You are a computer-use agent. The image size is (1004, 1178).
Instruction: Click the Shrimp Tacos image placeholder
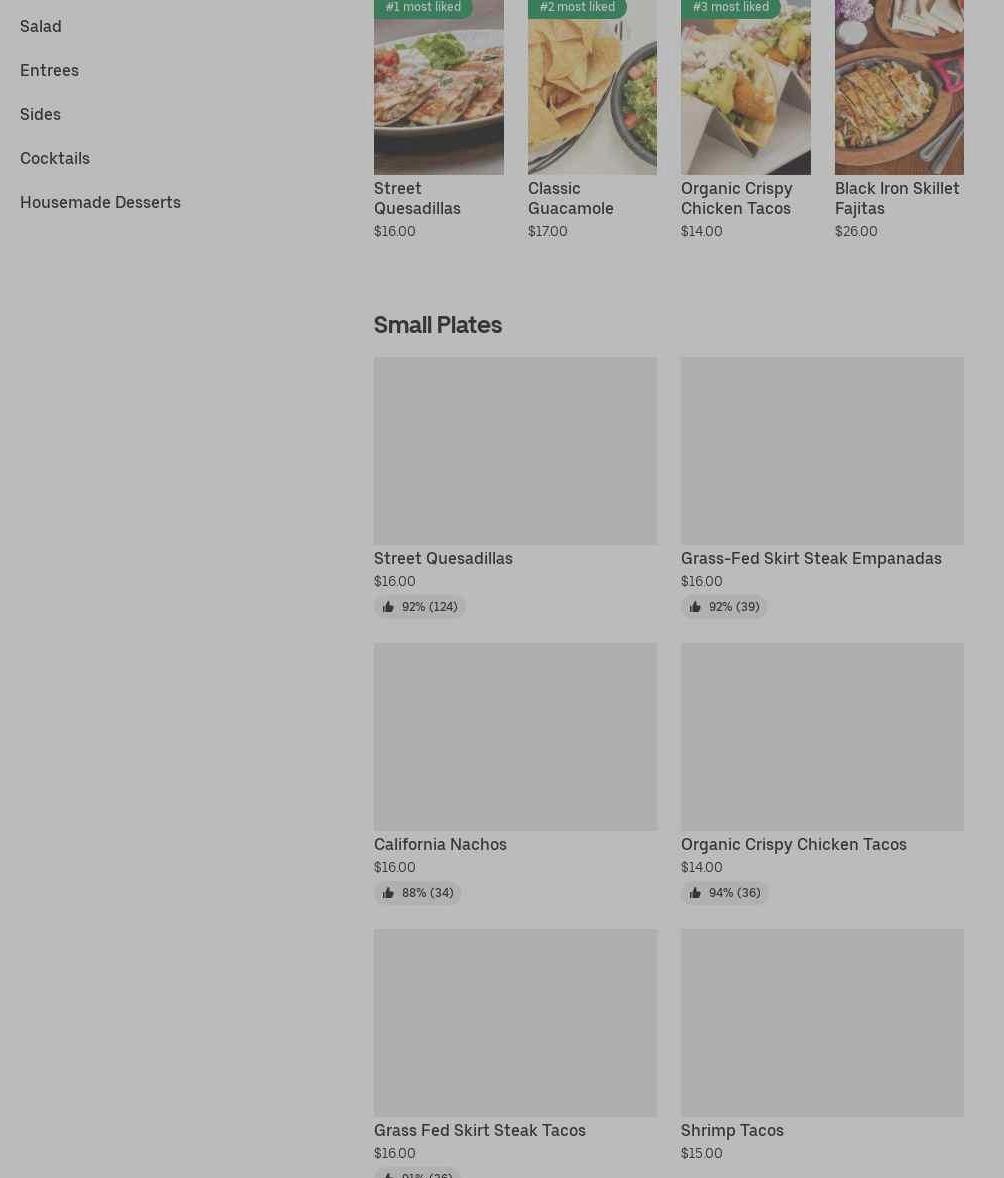coord(822,1022)
